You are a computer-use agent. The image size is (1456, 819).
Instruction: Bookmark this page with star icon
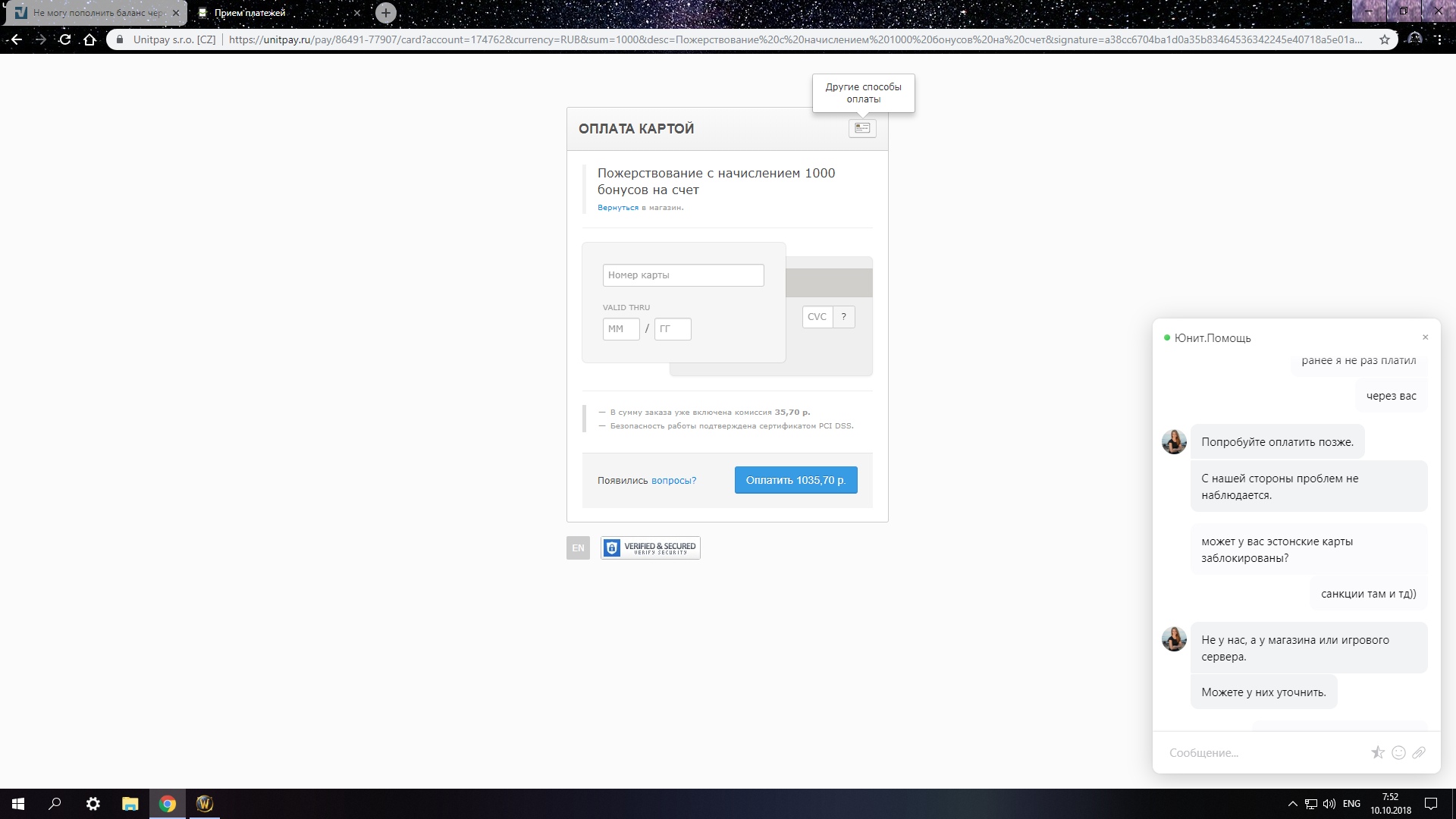coord(1384,39)
